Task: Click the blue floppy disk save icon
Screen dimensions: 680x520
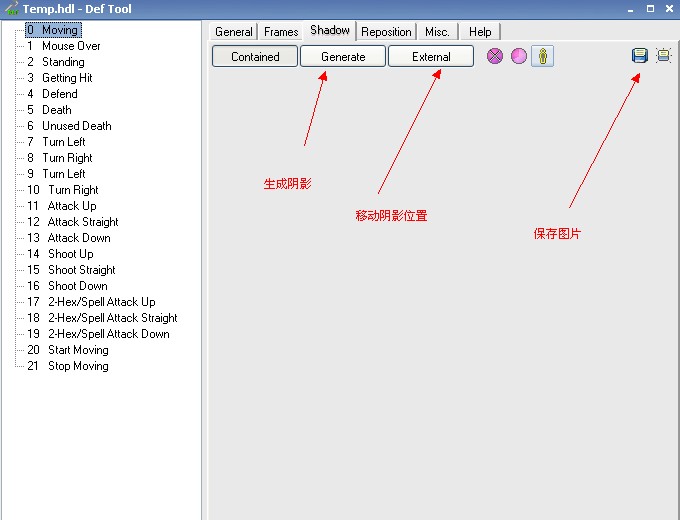Action: 640,56
